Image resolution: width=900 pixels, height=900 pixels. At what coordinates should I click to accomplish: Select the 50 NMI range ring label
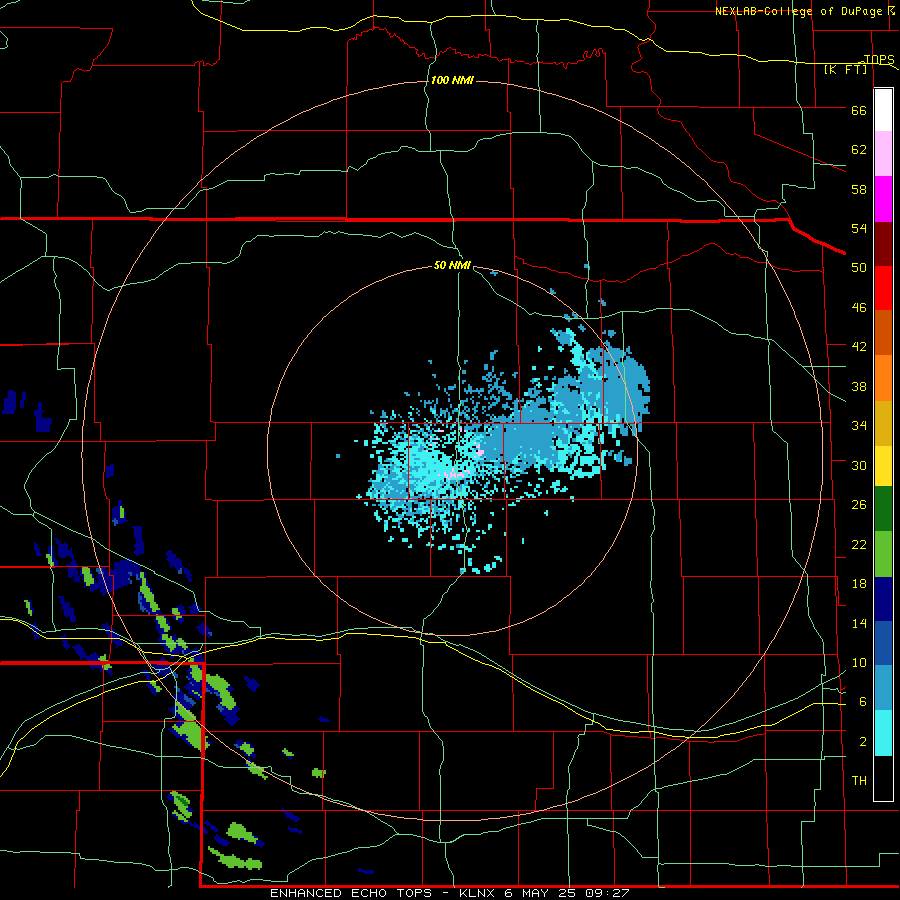(x=452, y=265)
